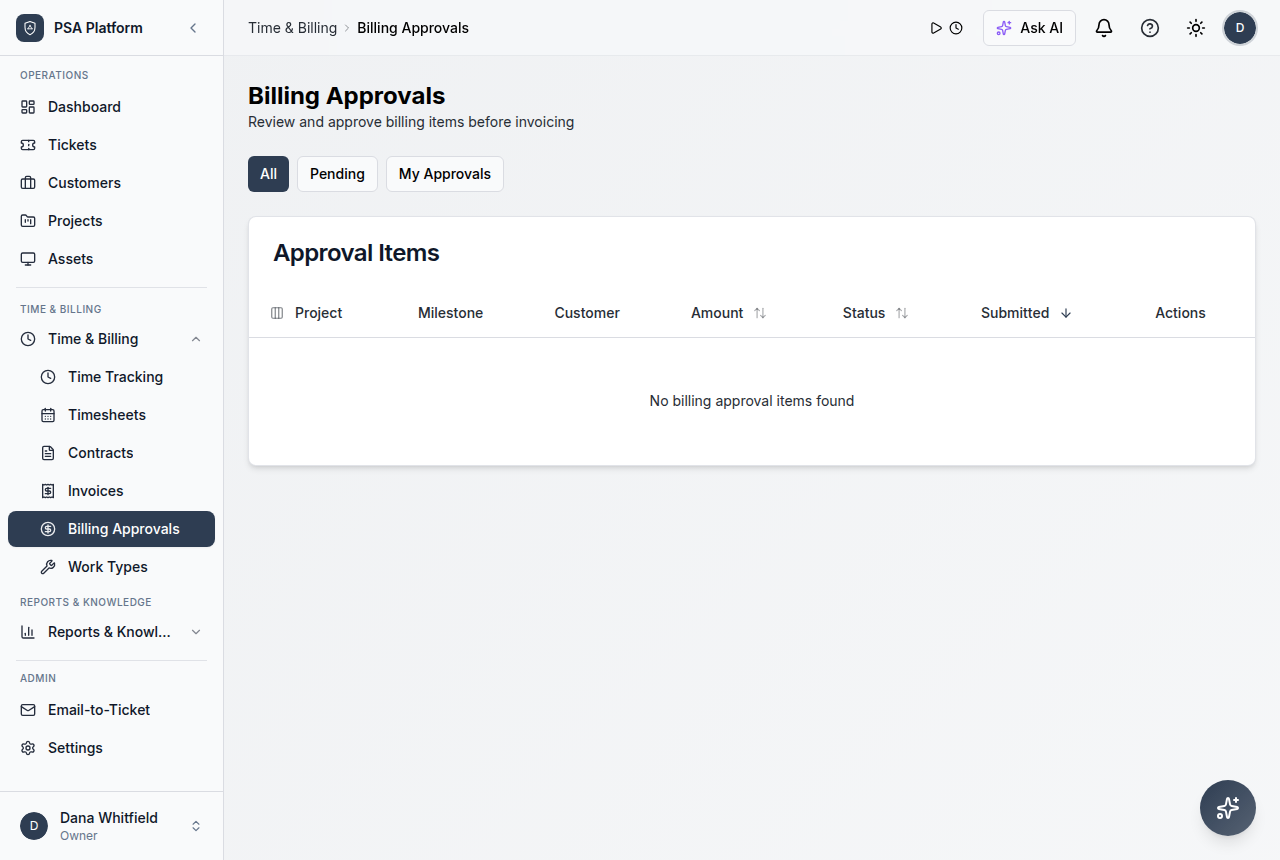
Task: Click the Projects folder icon
Action: click(x=28, y=221)
